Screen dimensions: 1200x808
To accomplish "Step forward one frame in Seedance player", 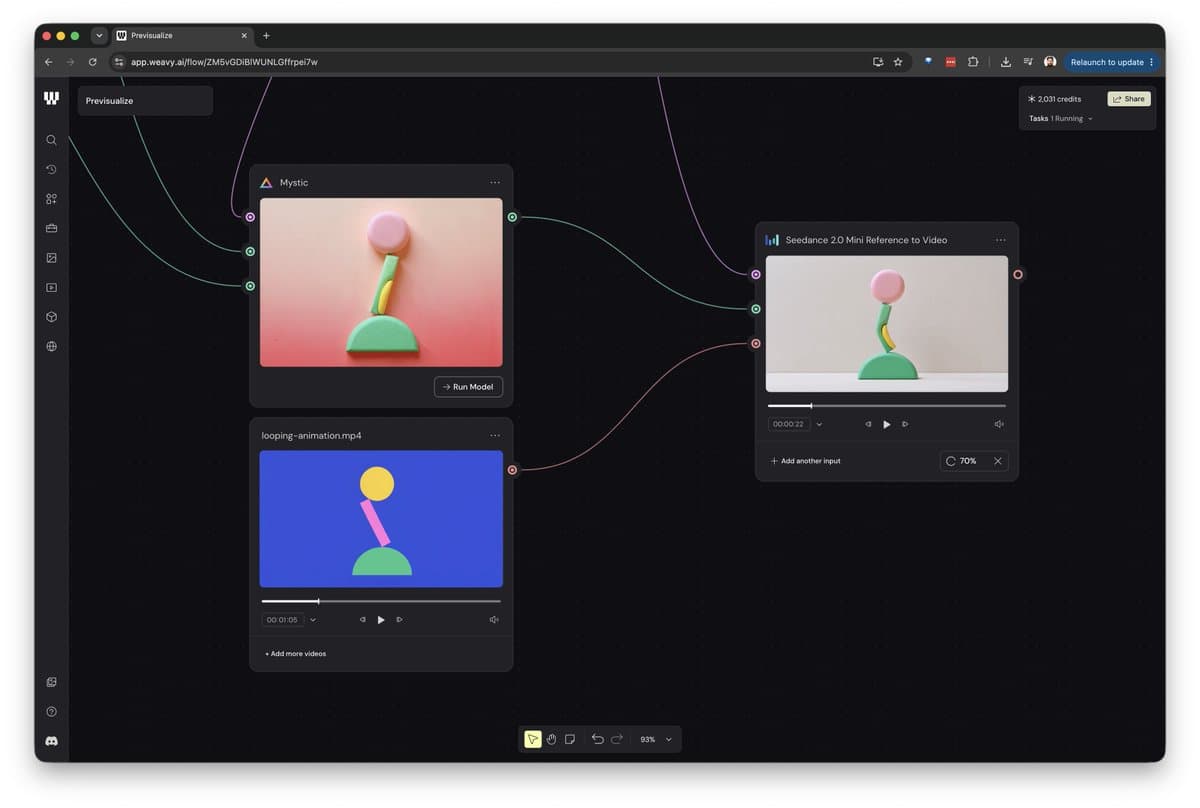I will (905, 424).
